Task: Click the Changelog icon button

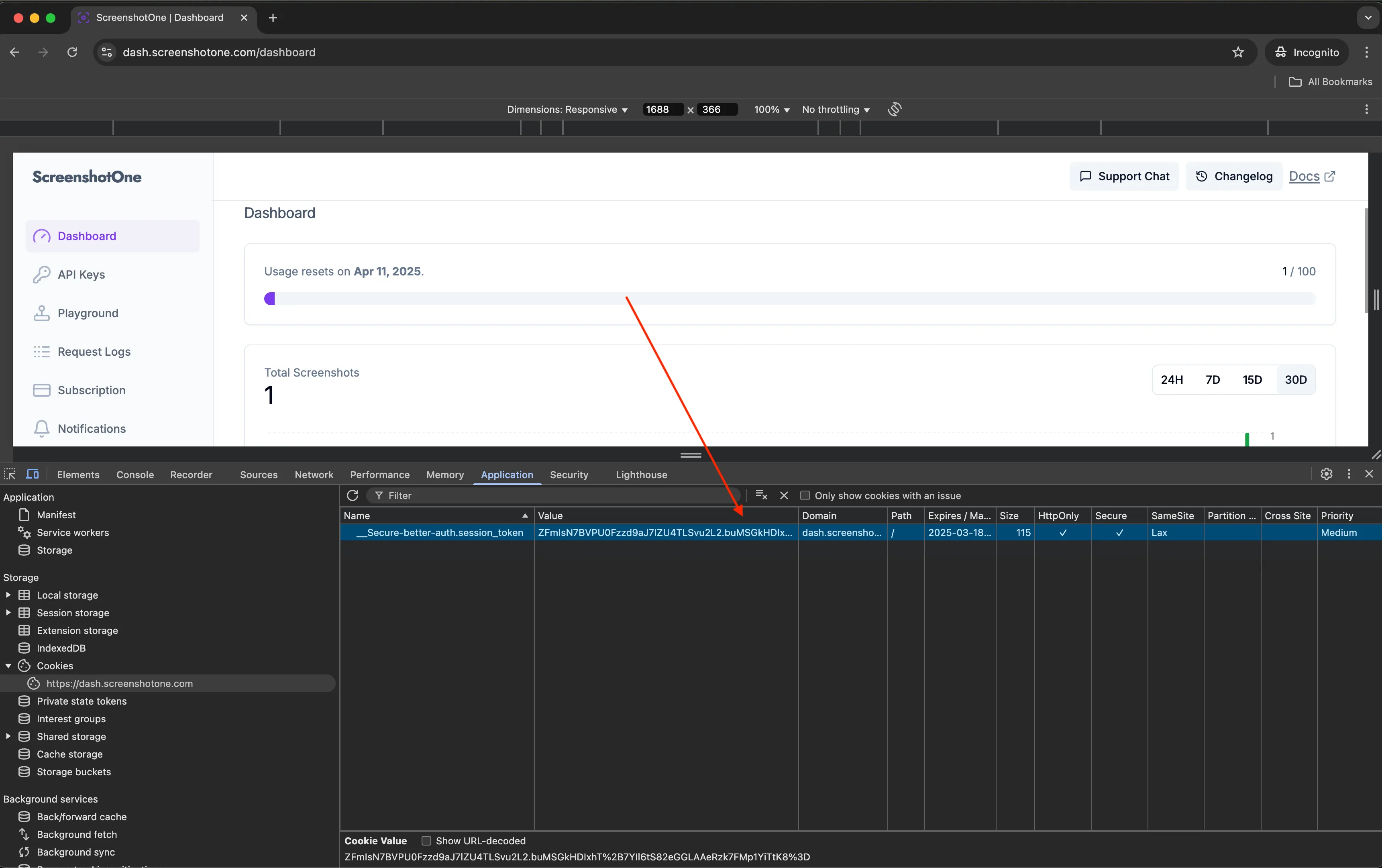Action: (1200, 176)
